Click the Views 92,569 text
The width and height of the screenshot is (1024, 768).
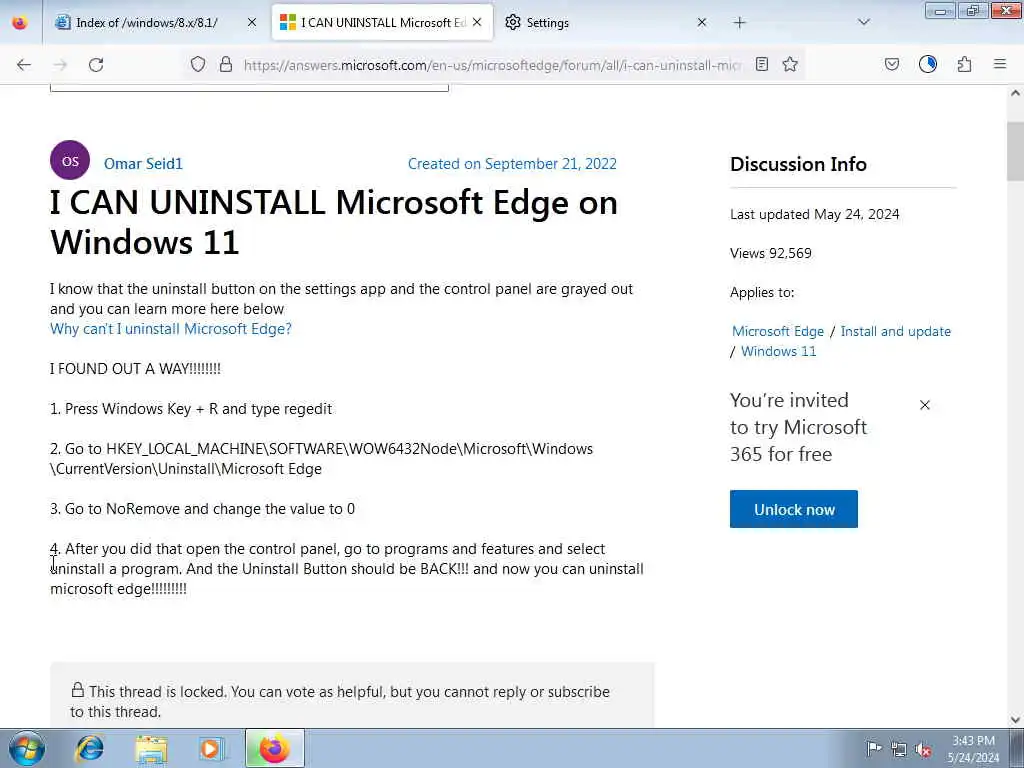click(771, 253)
